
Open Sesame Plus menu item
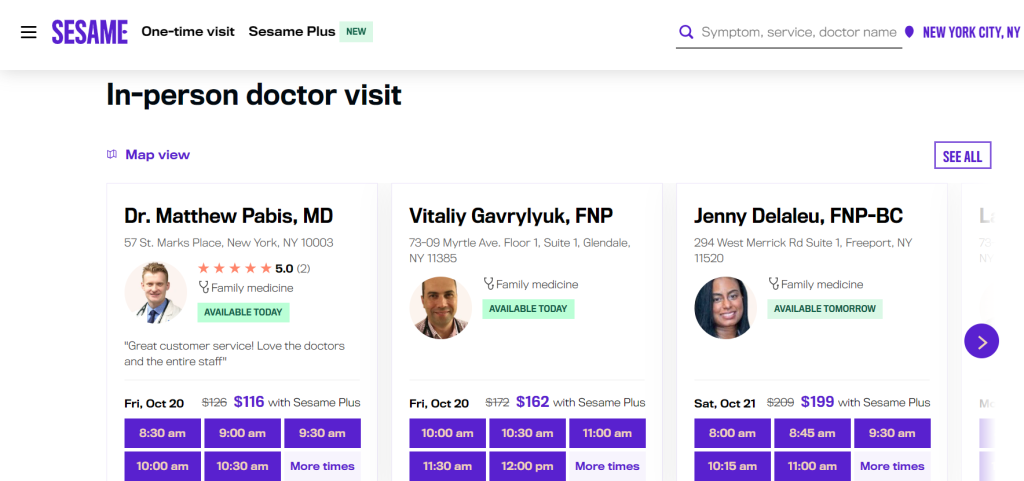click(x=292, y=32)
